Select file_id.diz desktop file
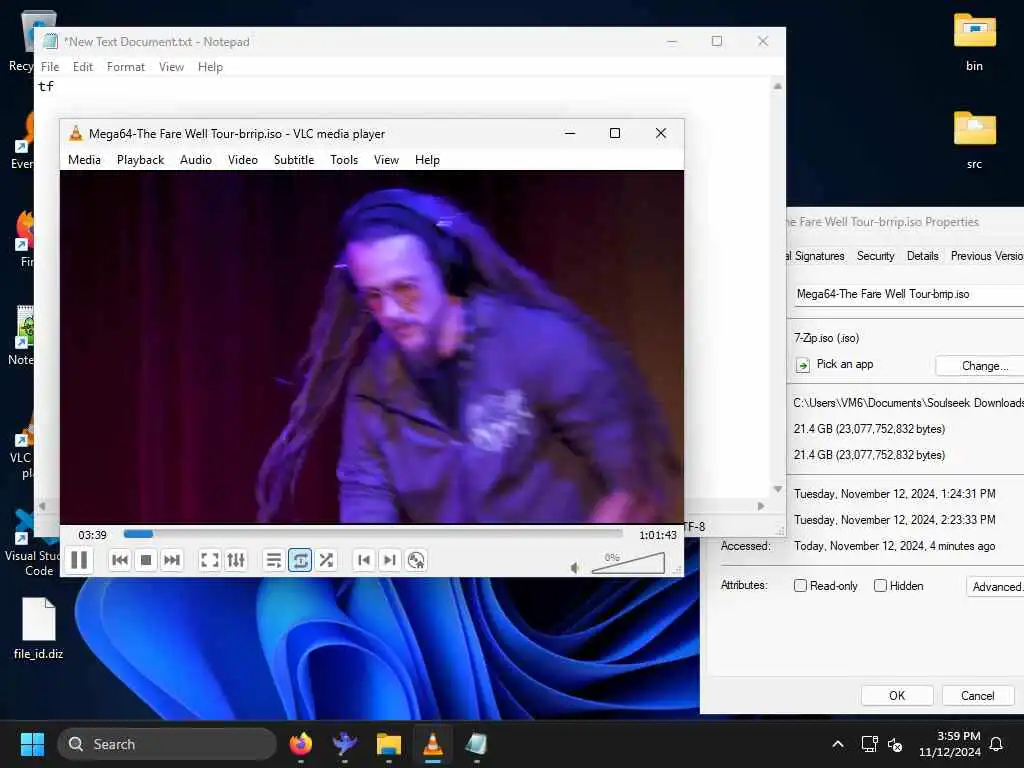 click(39, 628)
